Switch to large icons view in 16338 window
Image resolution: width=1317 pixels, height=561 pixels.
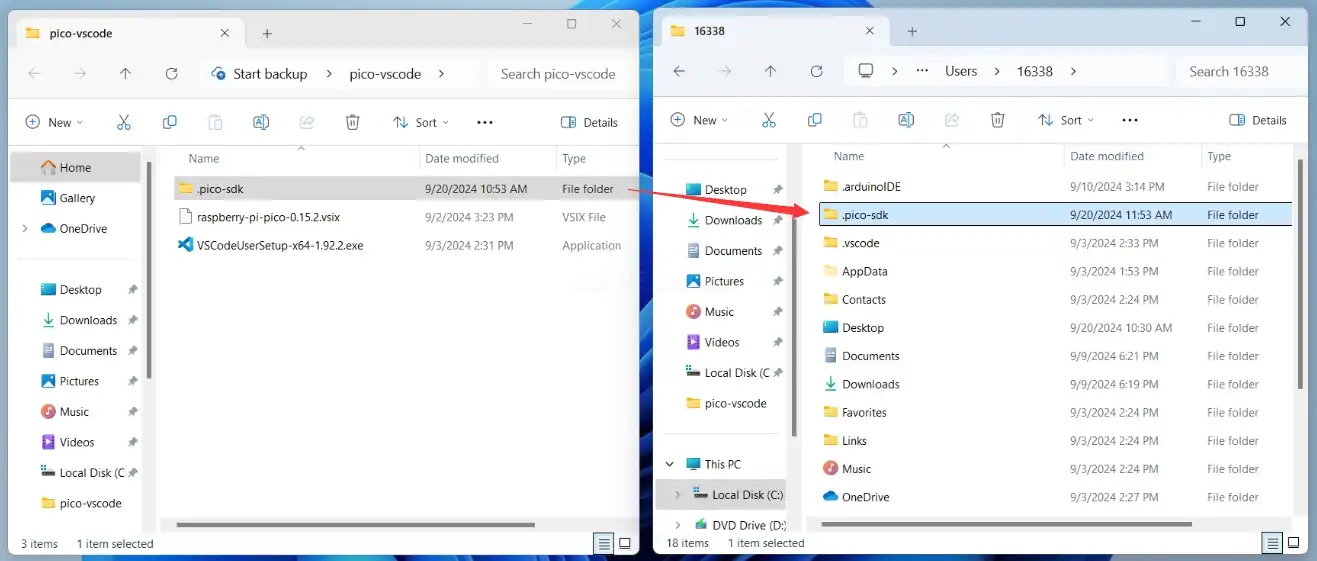[1294, 543]
